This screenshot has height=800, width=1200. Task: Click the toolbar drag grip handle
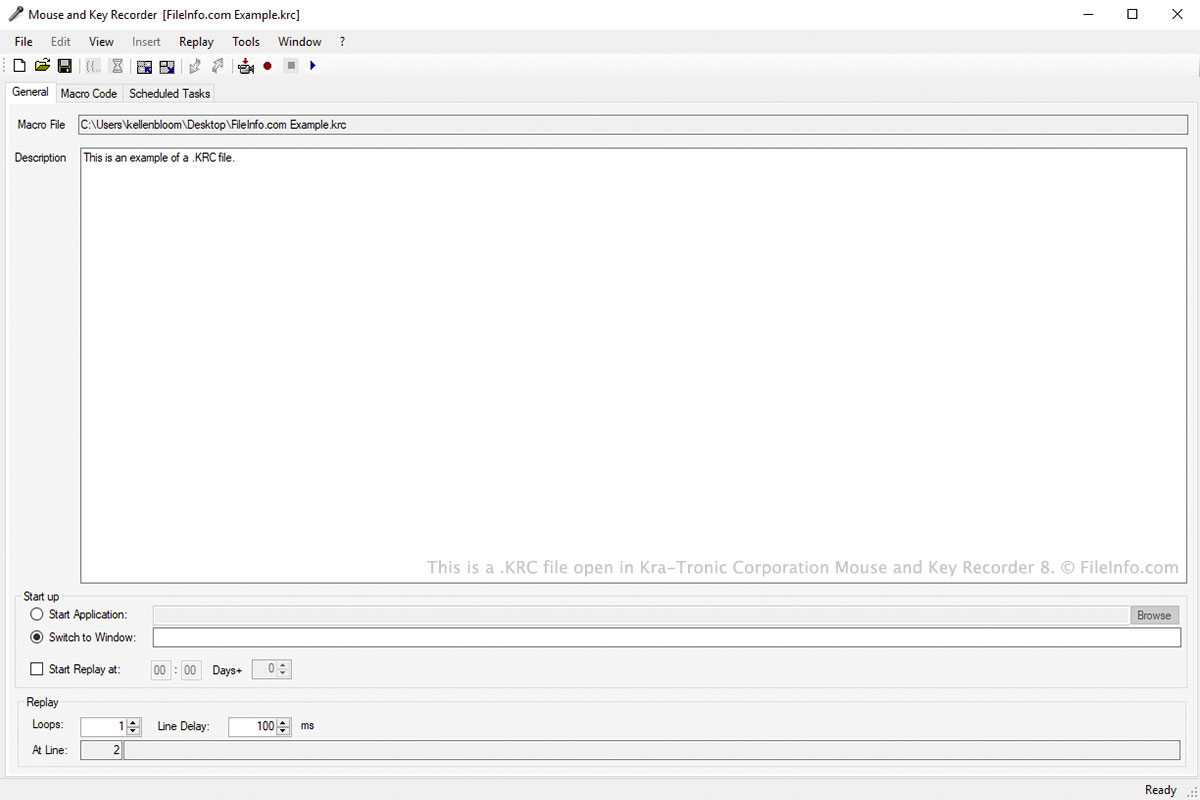tap(5, 66)
